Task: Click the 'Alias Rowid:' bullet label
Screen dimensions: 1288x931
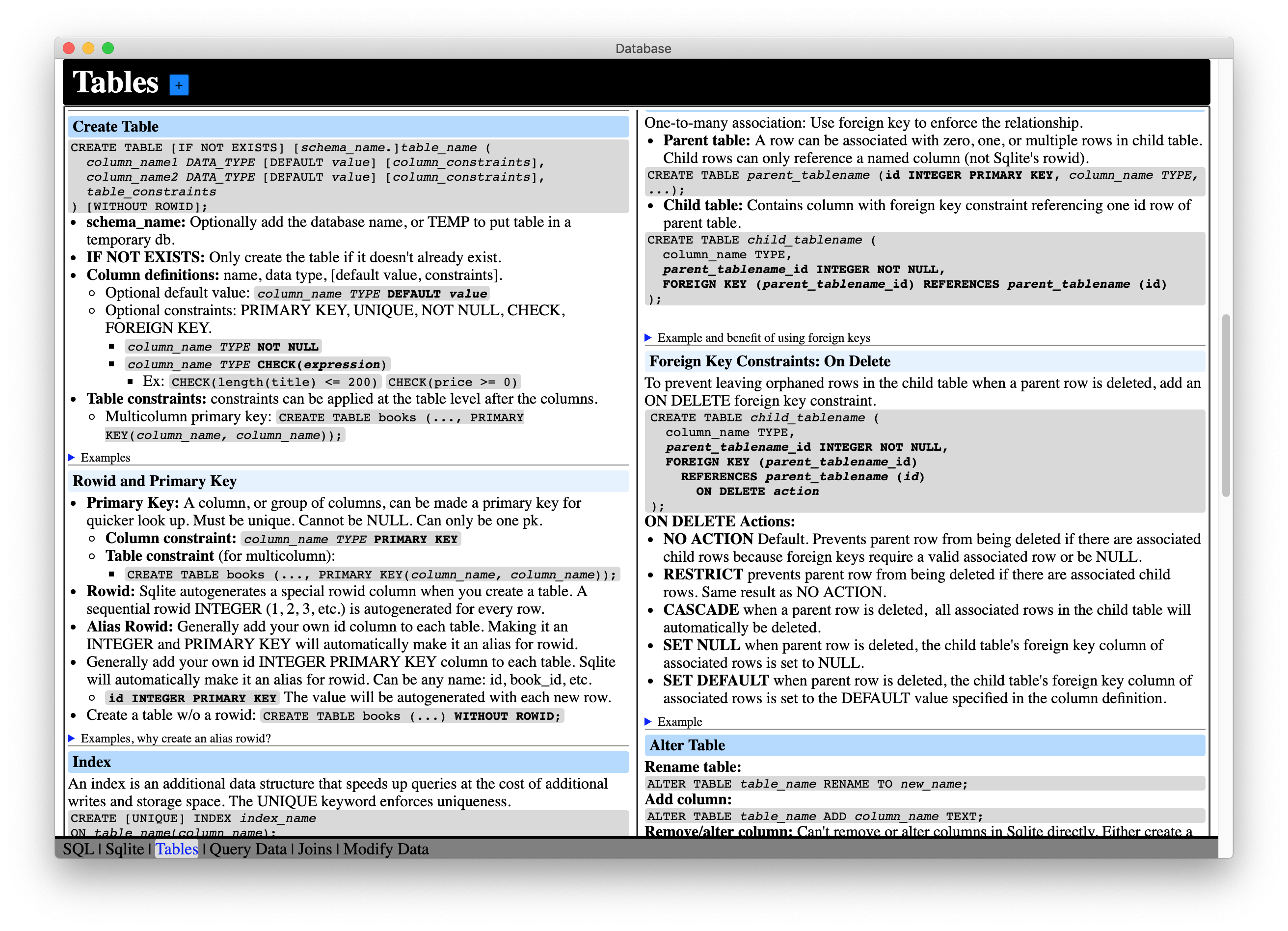Action: pyautogui.click(x=130, y=627)
